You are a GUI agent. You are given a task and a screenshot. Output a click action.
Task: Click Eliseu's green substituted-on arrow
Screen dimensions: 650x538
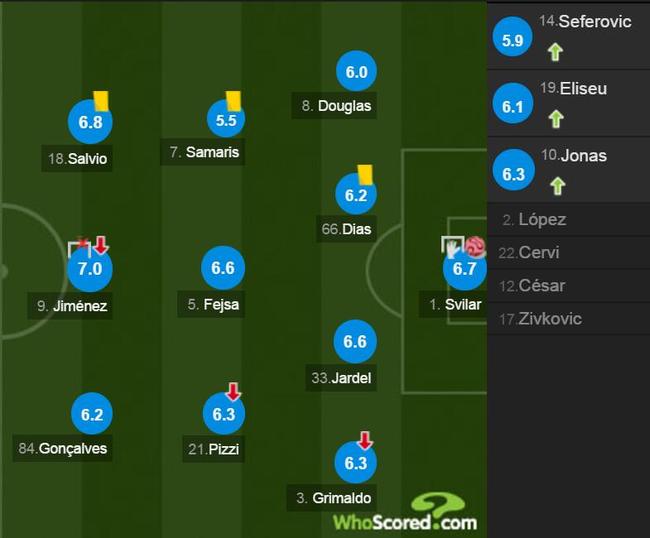(x=556, y=119)
